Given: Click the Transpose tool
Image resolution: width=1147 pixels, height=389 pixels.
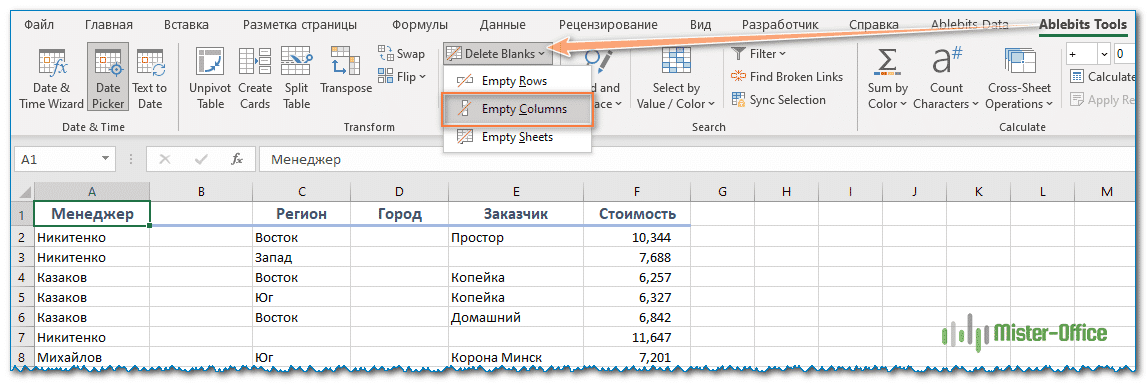Looking at the screenshot, I should [346, 70].
